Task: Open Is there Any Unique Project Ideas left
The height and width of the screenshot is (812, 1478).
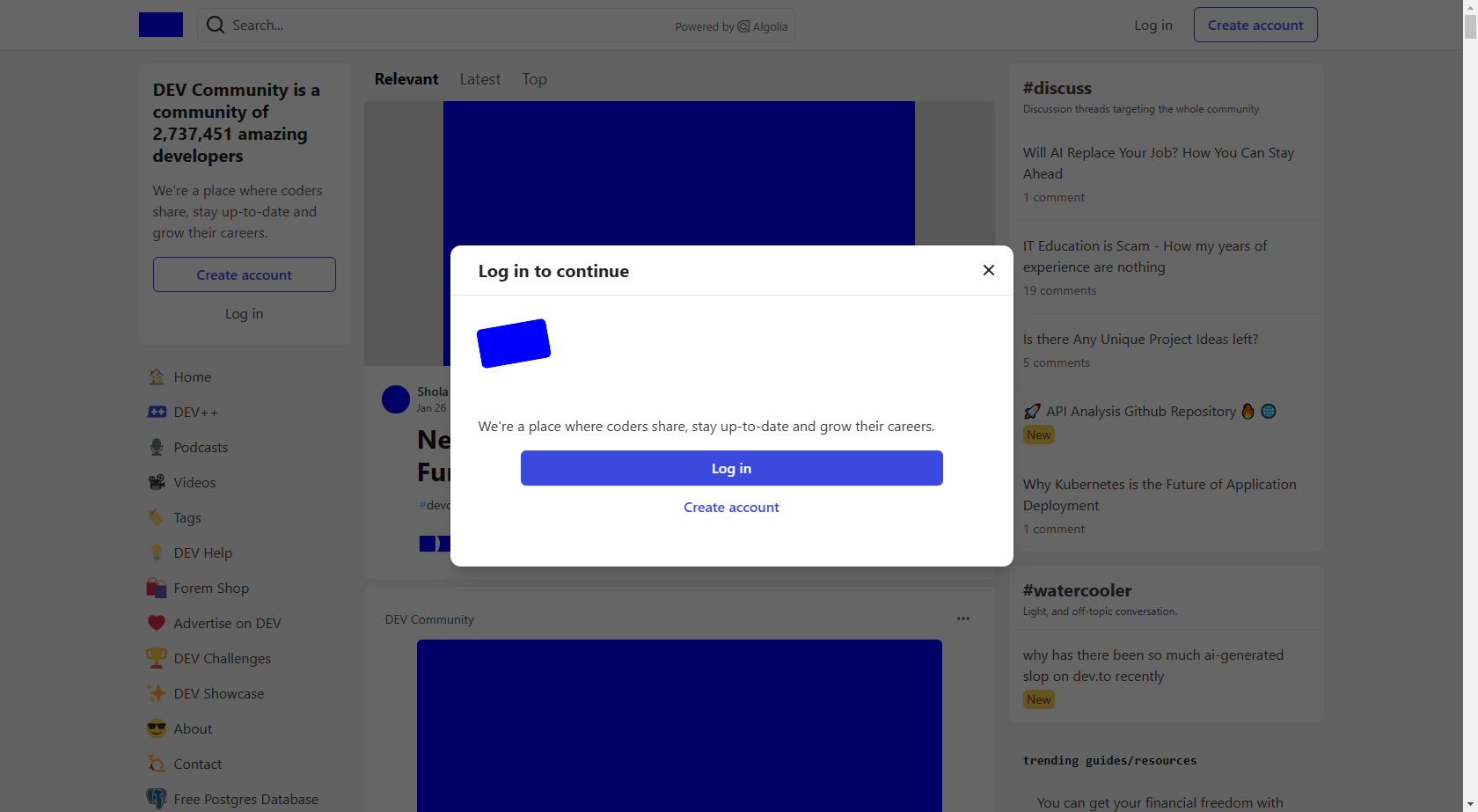Action: pos(1141,340)
